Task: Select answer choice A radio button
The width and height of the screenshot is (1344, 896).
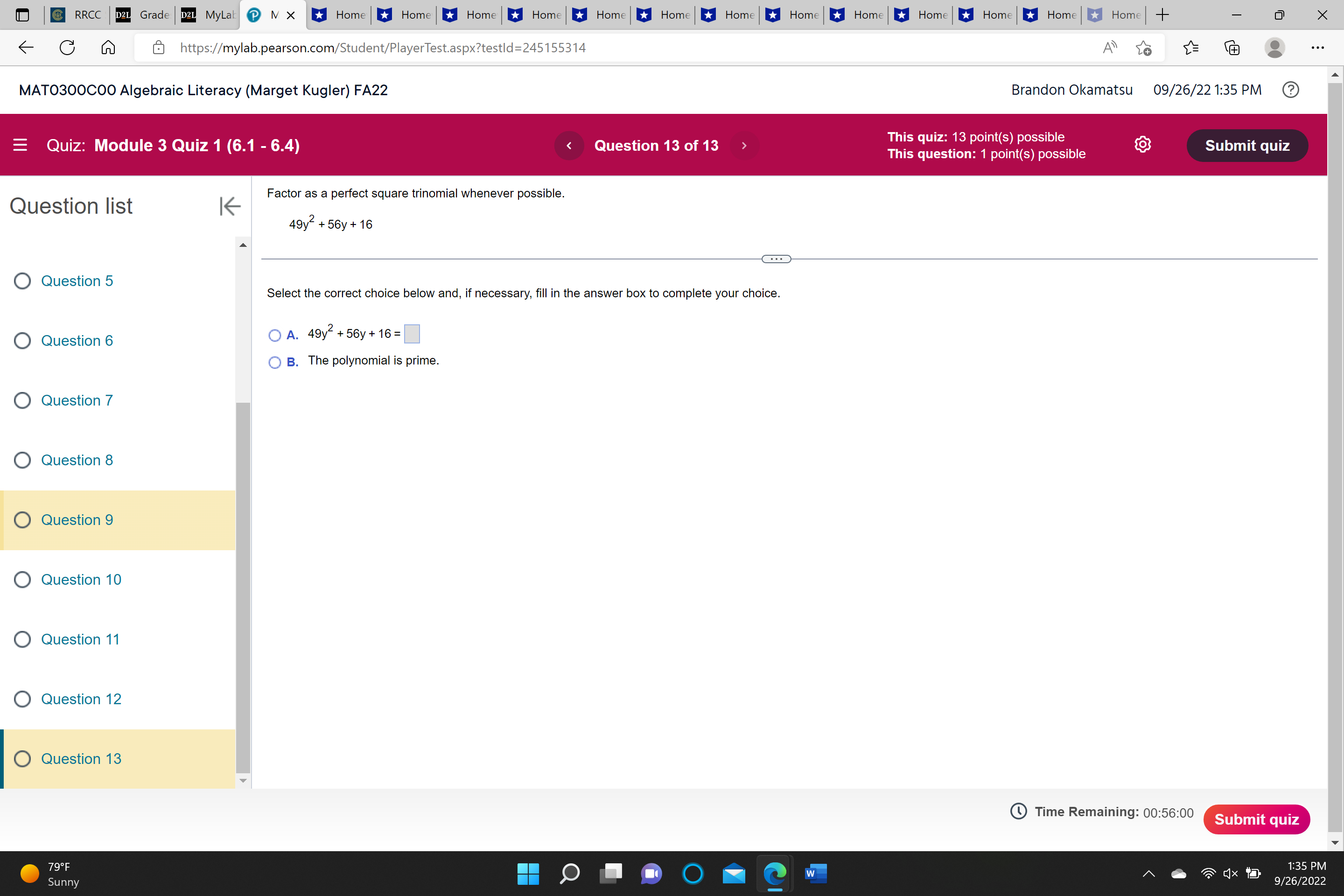Action: coord(275,336)
